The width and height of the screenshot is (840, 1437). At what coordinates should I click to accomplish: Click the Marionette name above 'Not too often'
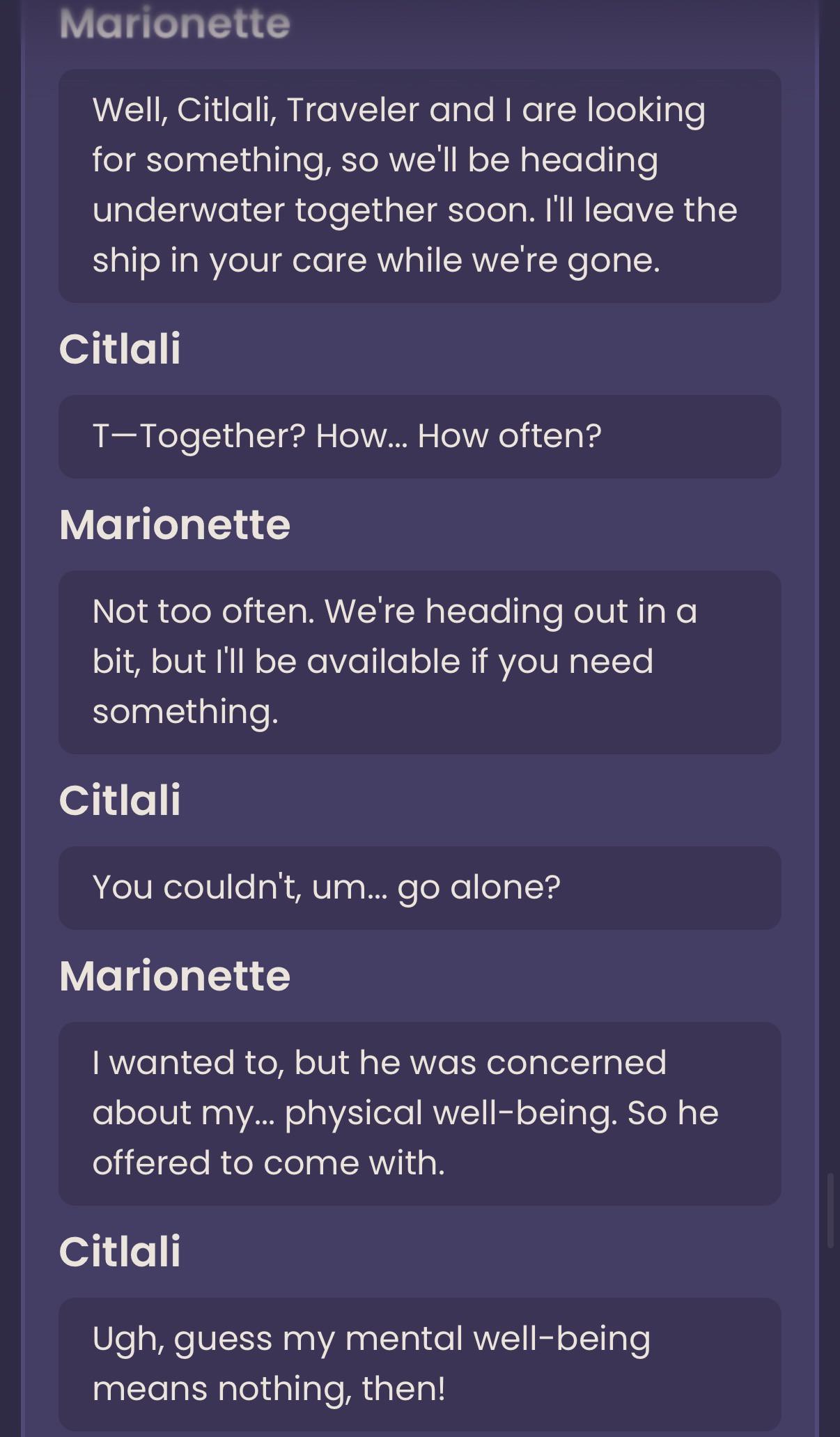[175, 525]
